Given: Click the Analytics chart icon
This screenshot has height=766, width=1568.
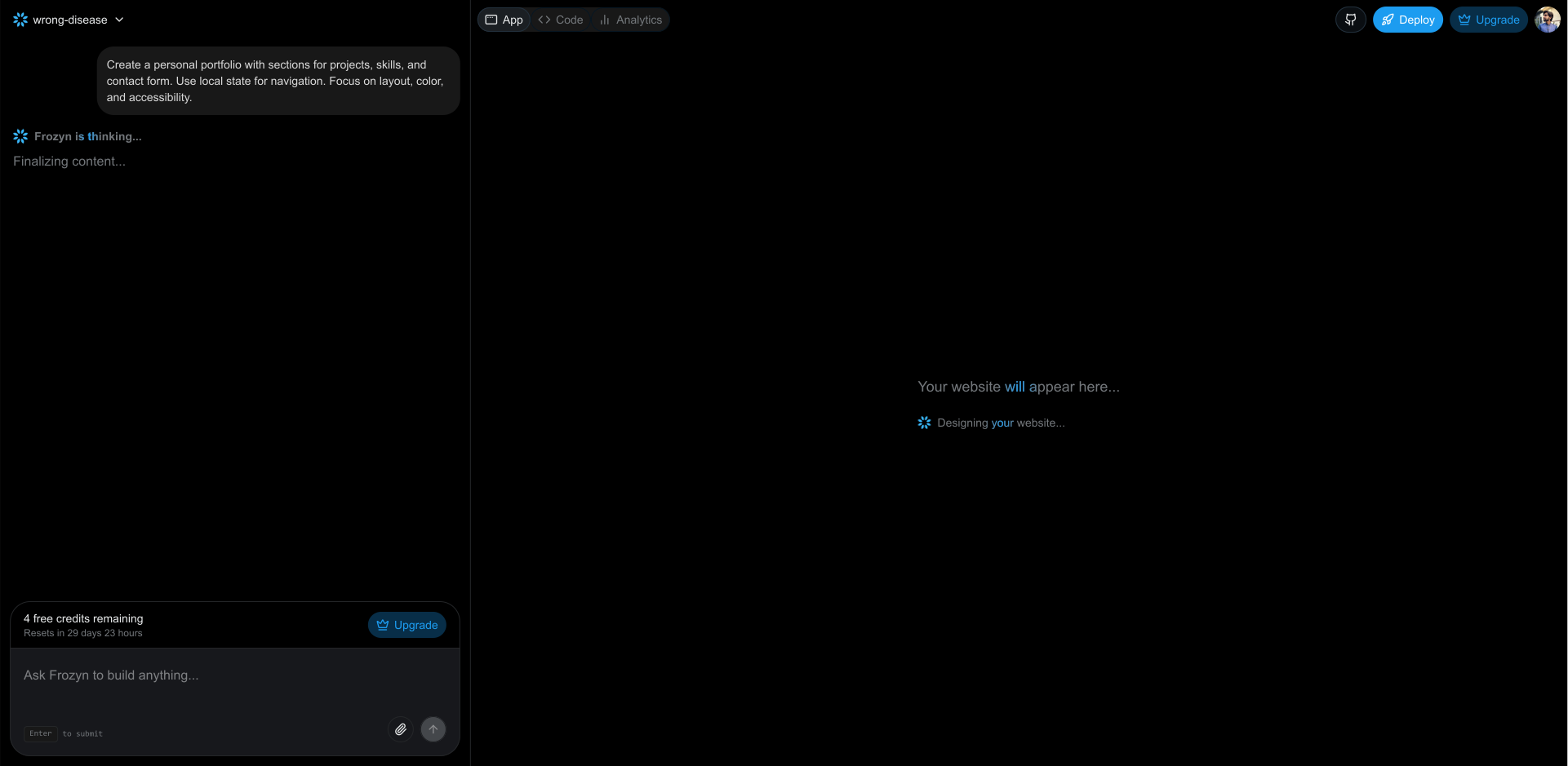Looking at the screenshot, I should click(605, 19).
